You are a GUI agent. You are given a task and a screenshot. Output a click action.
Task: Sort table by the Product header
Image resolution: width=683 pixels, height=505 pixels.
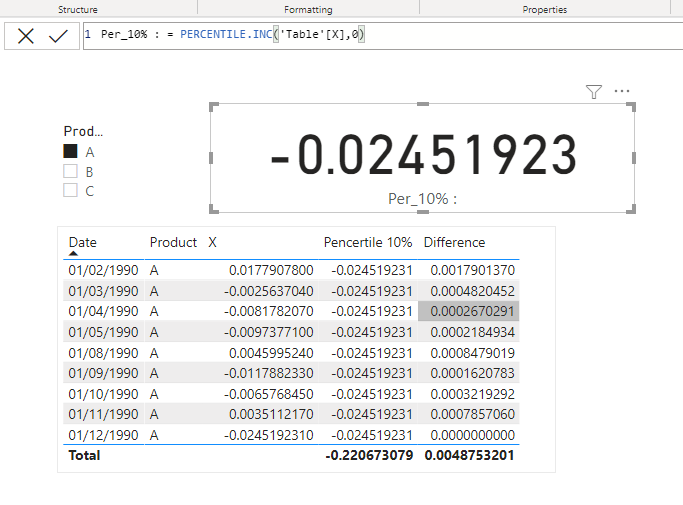point(173,242)
